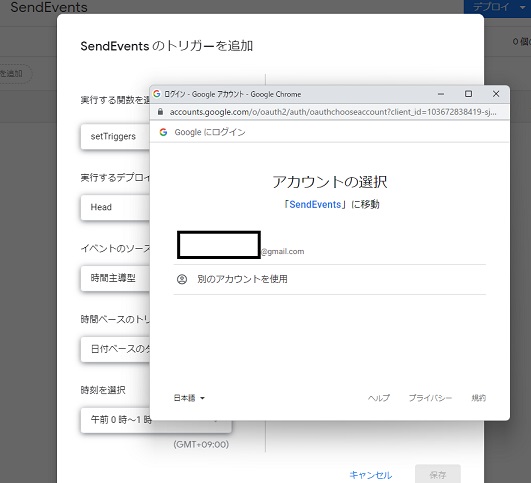Screen dimensions: 531x483
Task: Click the lock icon in address bar
Action: click(160, 111)
